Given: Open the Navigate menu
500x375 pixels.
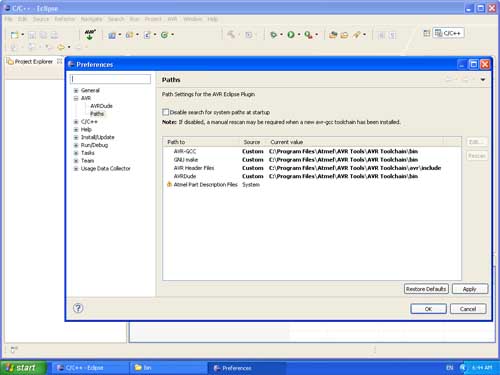Looking at the screenshot, I should [91, 19].
